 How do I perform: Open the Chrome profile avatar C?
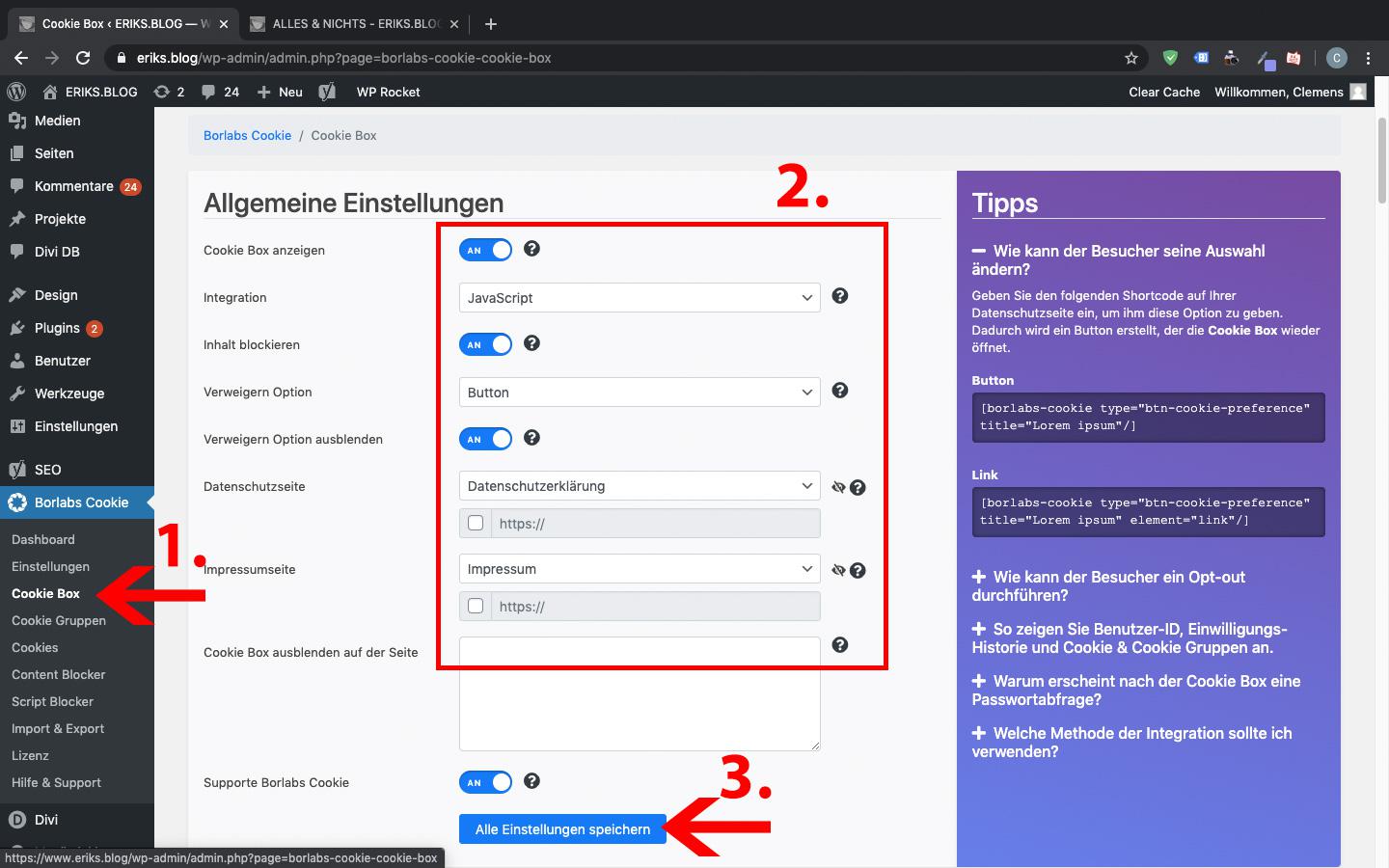click(x=1336, y=58)
